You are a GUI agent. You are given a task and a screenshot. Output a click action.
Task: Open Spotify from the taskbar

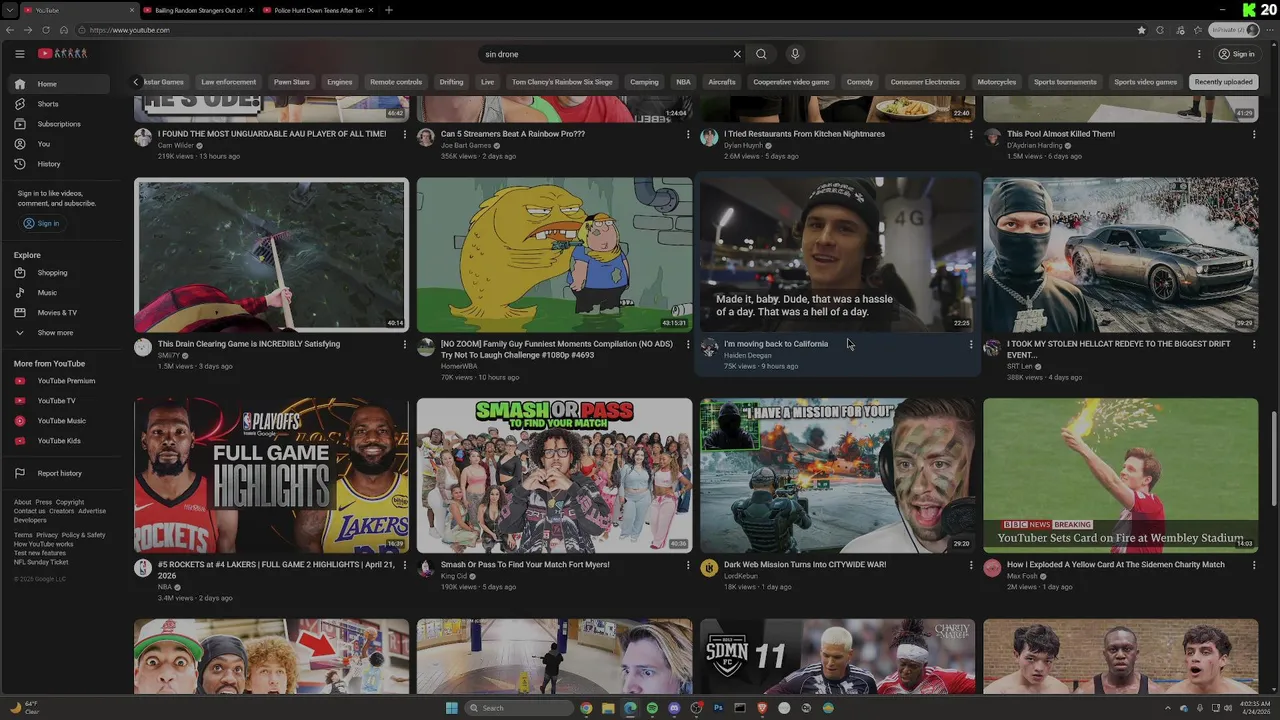[x=652, y=708]
